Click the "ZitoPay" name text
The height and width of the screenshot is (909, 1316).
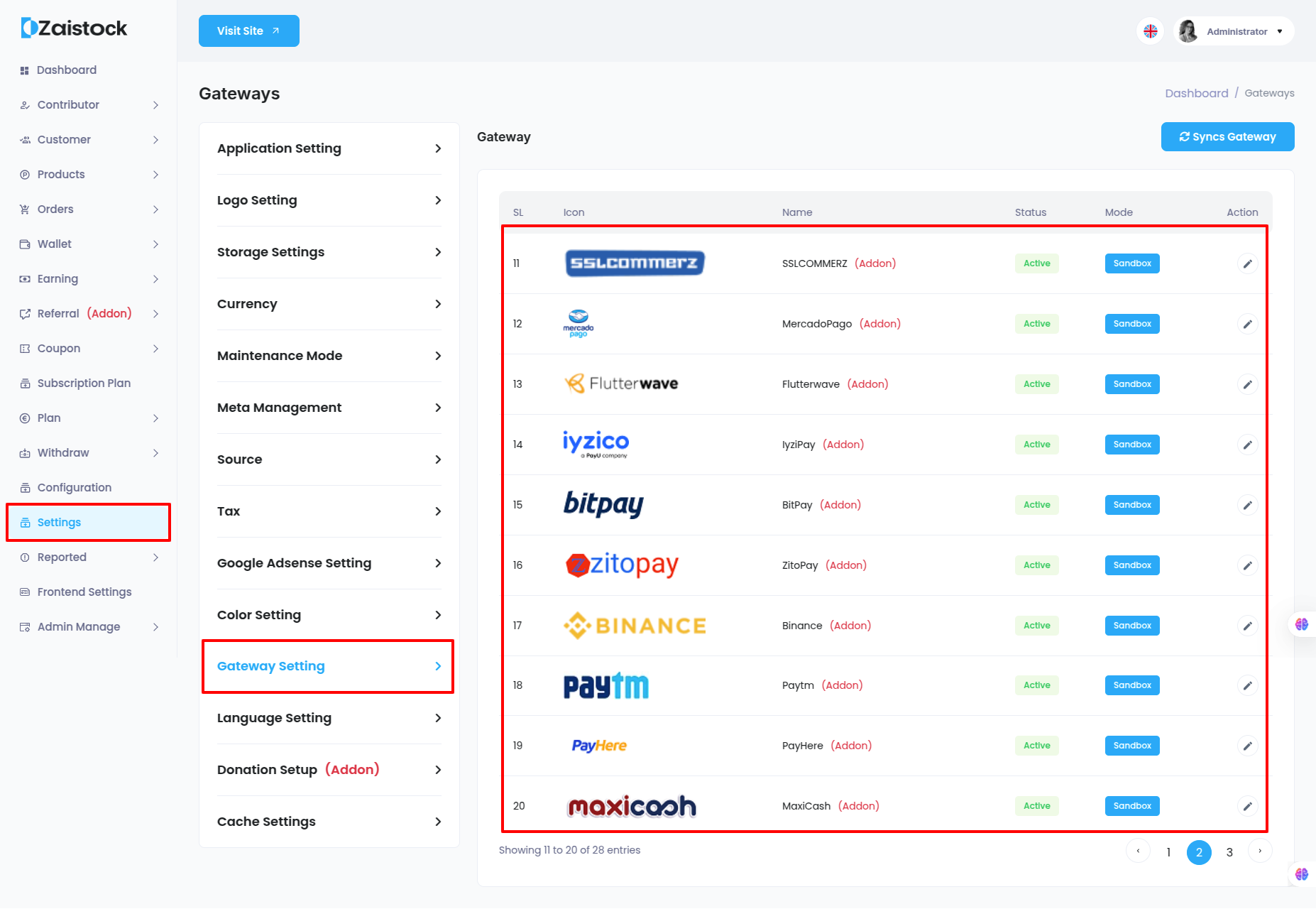pyautogui.click(x=800, y=565)
